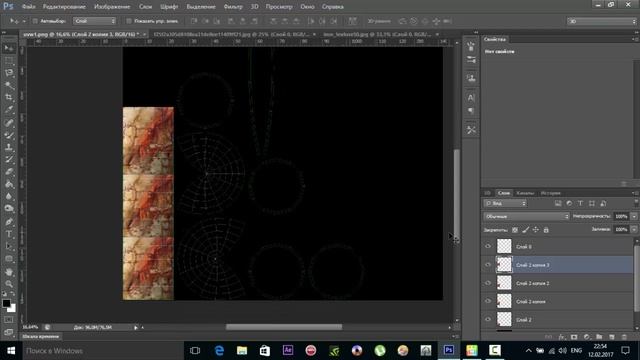Image resolution: width=640 pixels, height=360 pixels.
Task: Click the background color swatch
Action: tap(13, 309)
